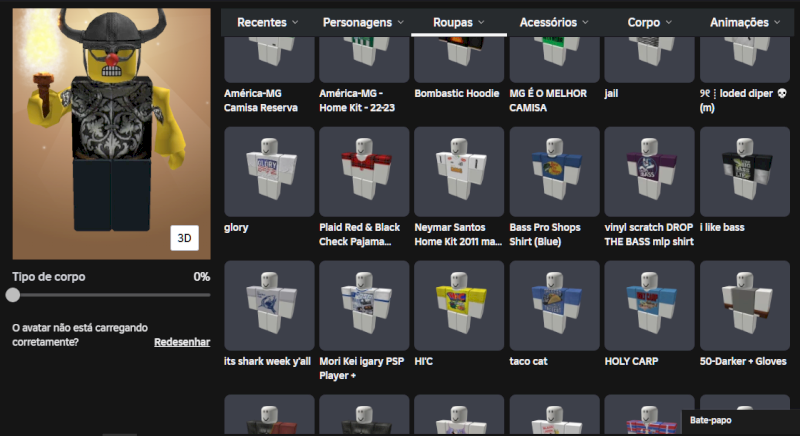Select the Bombastic Hoodie thumbnail
The width and height of the screenshot is (800, 436).
459,60
